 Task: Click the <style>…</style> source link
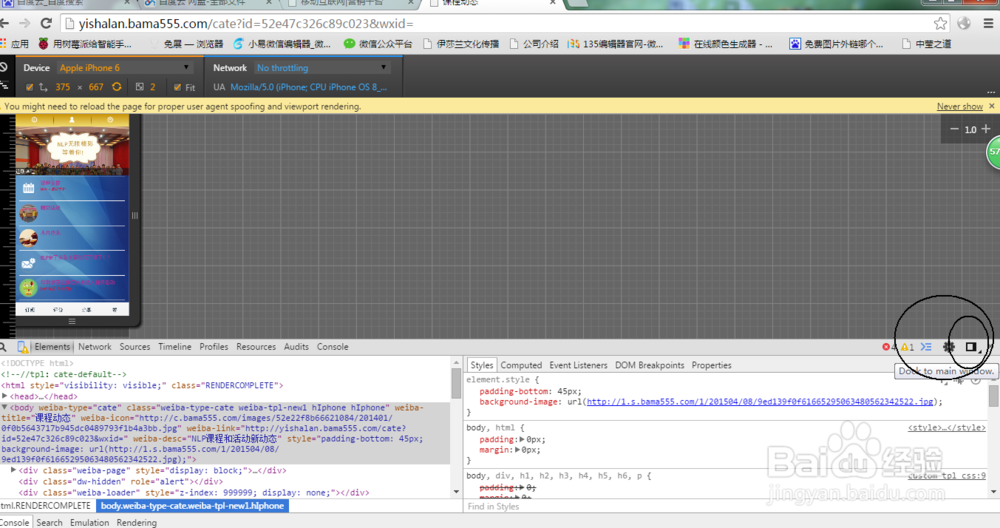pyautogui.click(x=946, y=427)
